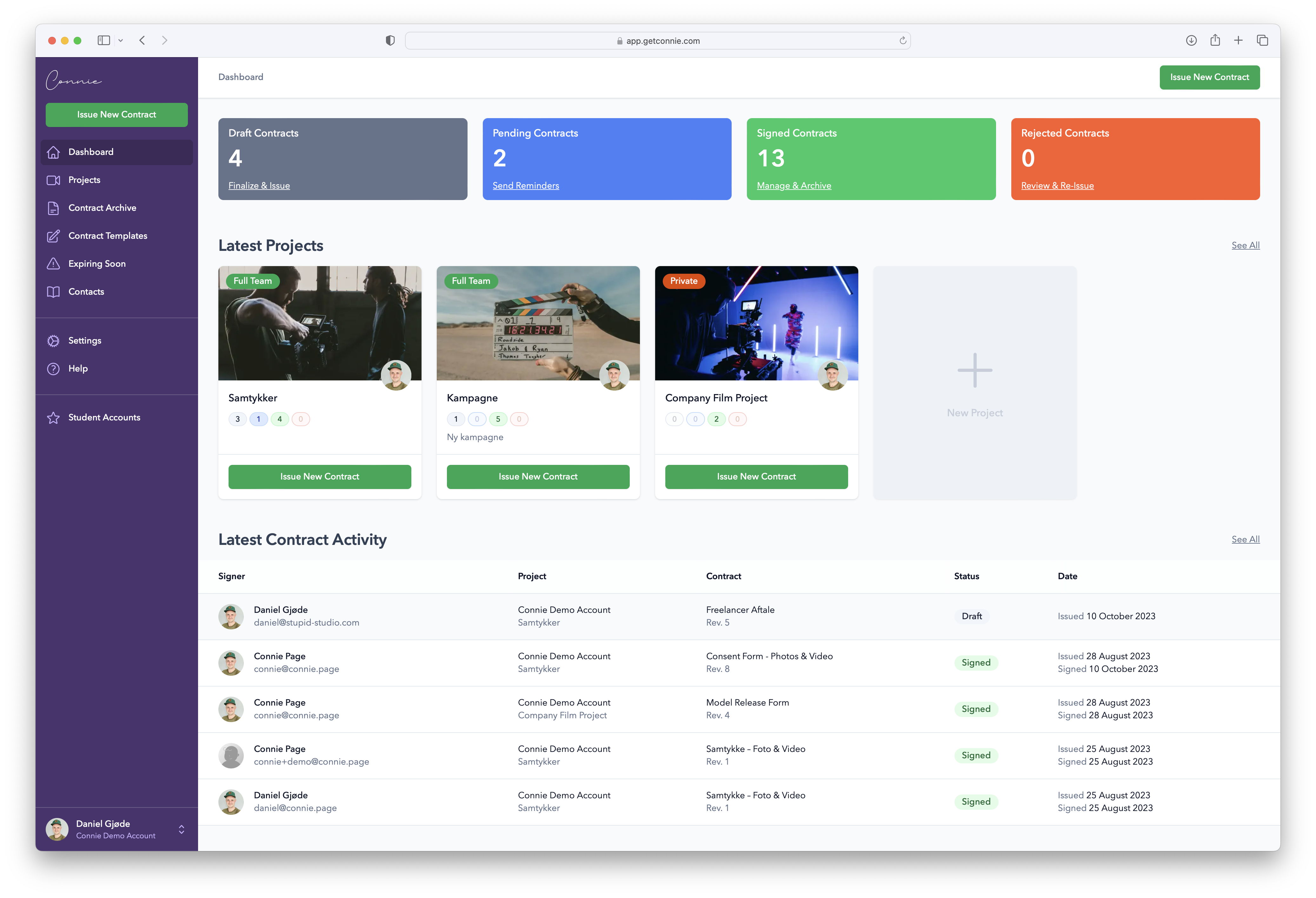Expand the Daniel Gjøde account switcher

(x=181, y=829)
